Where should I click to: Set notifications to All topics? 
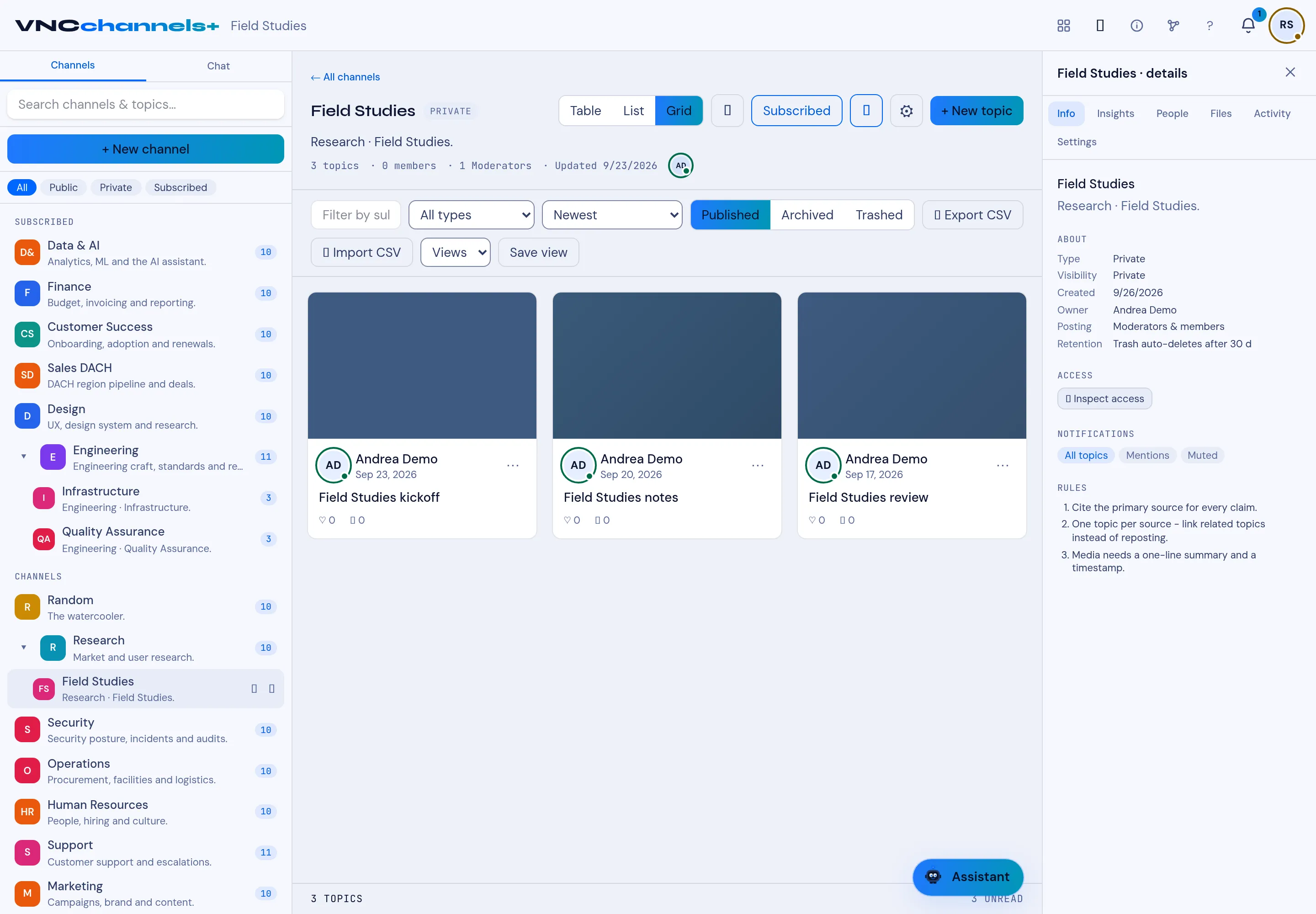coord(1086,455)
